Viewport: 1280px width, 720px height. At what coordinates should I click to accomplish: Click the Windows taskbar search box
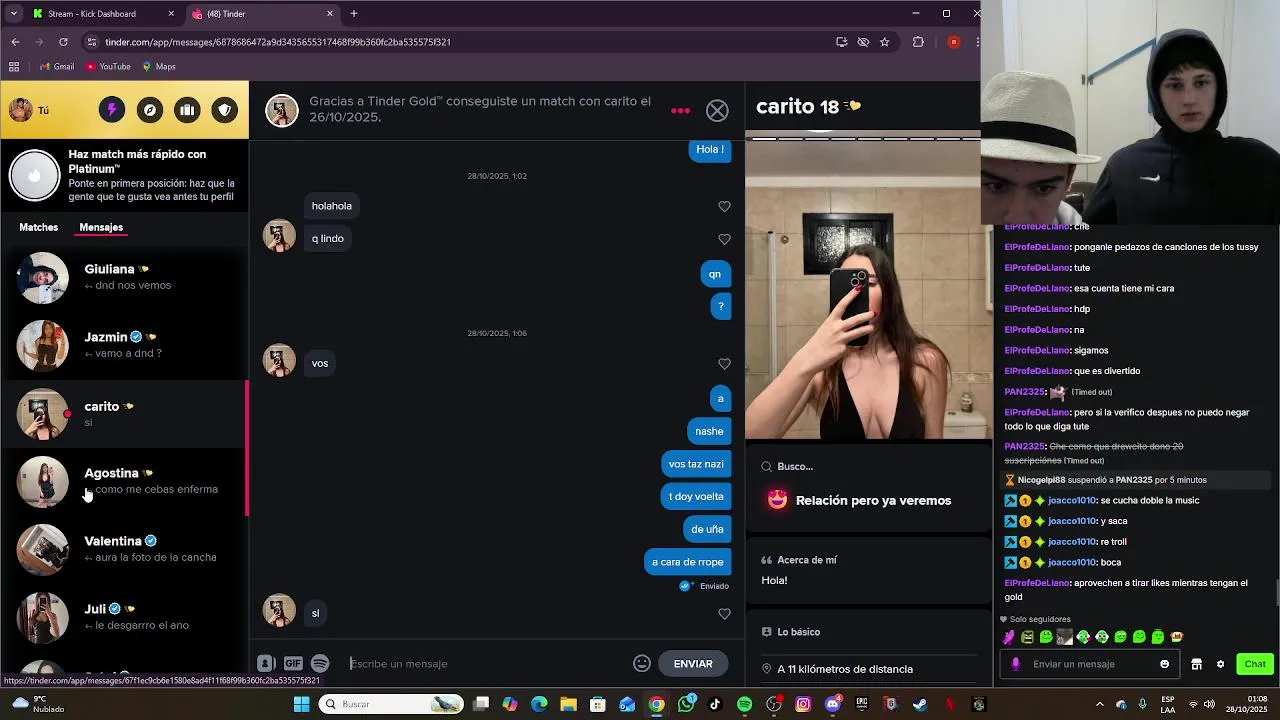pos(391,704)
